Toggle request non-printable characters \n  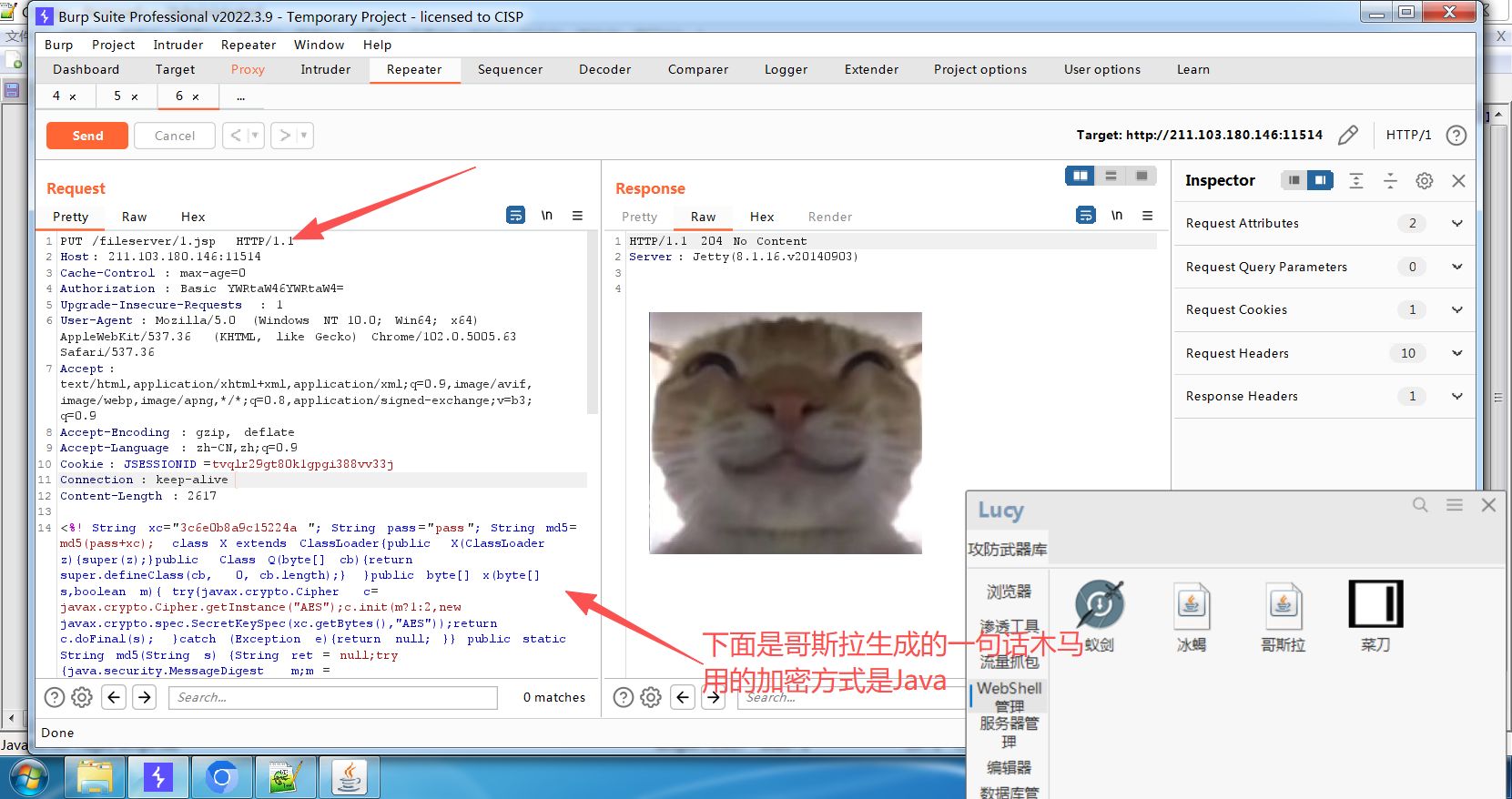tap(547, 216)
